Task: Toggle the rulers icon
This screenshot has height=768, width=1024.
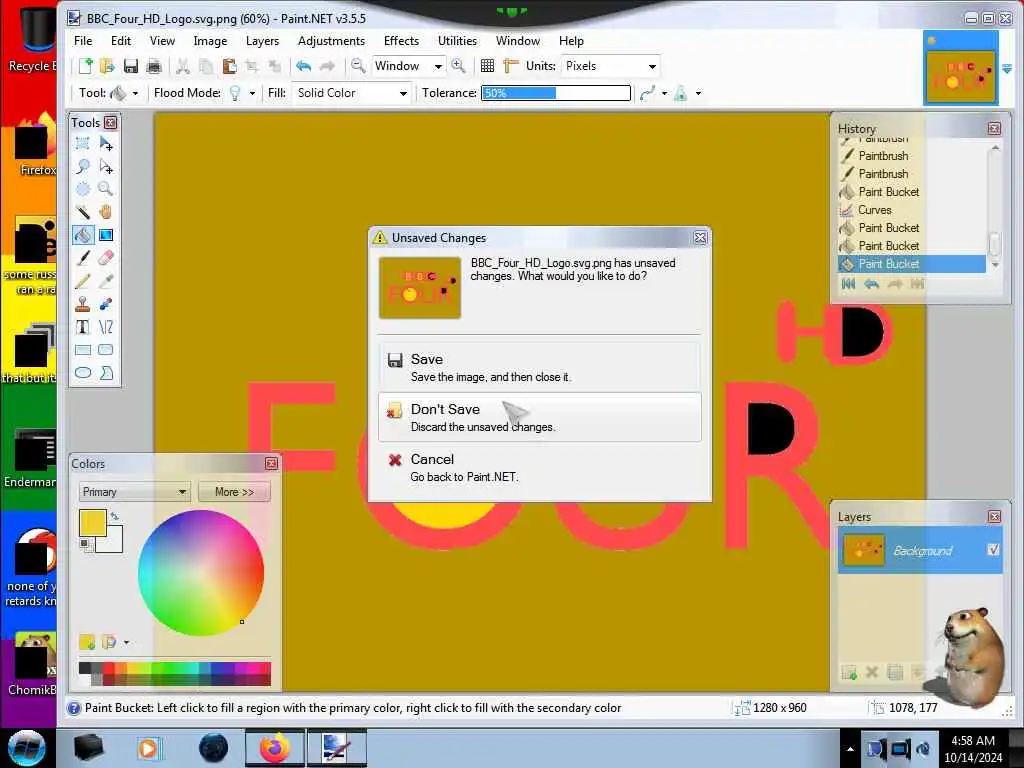Action: (511, 66)
